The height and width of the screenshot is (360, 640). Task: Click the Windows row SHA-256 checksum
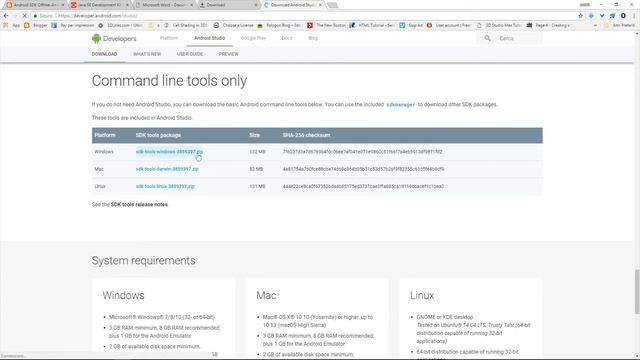[x=362, y=151]
